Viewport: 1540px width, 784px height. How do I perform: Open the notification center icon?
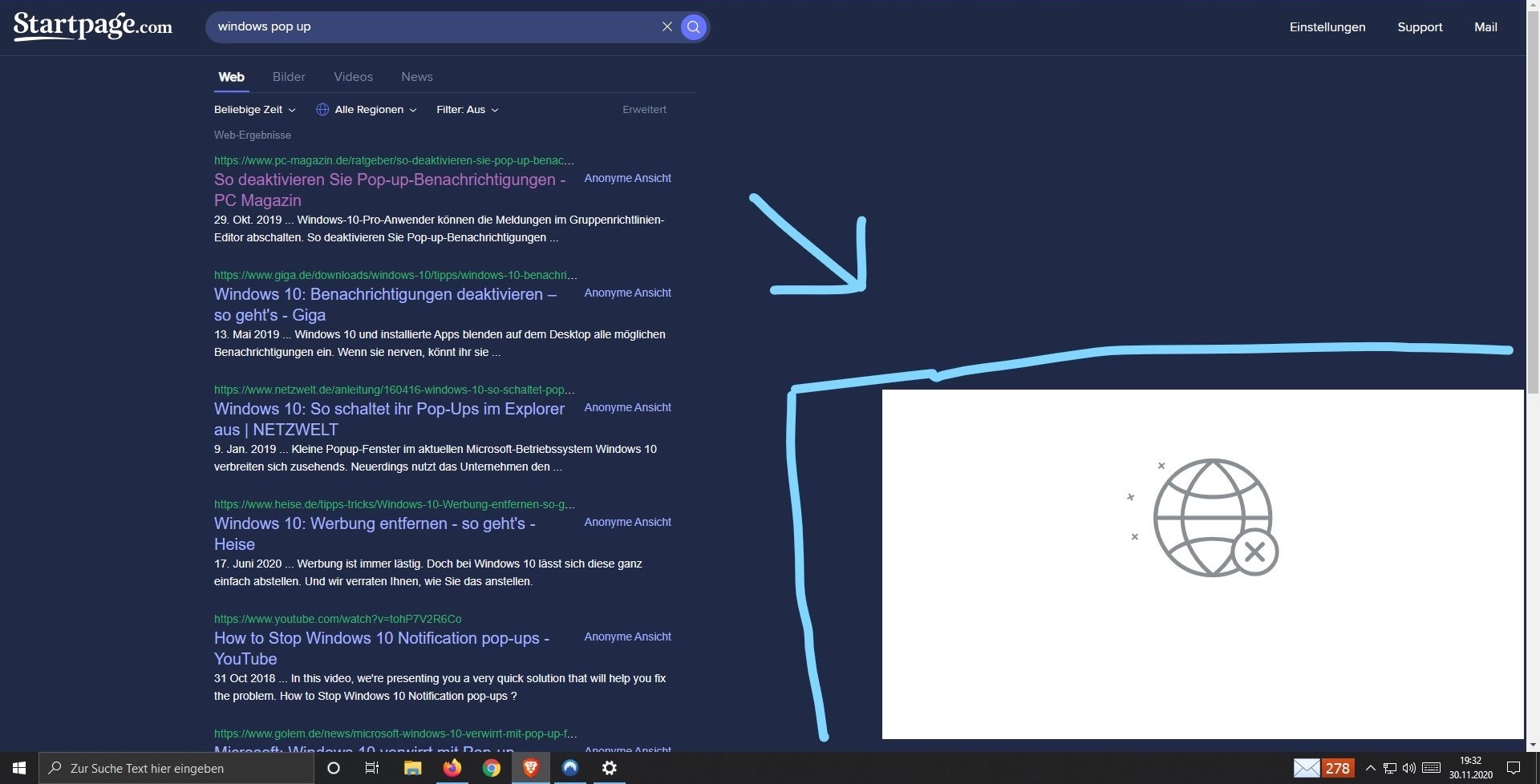click(x=1514, y=768)
